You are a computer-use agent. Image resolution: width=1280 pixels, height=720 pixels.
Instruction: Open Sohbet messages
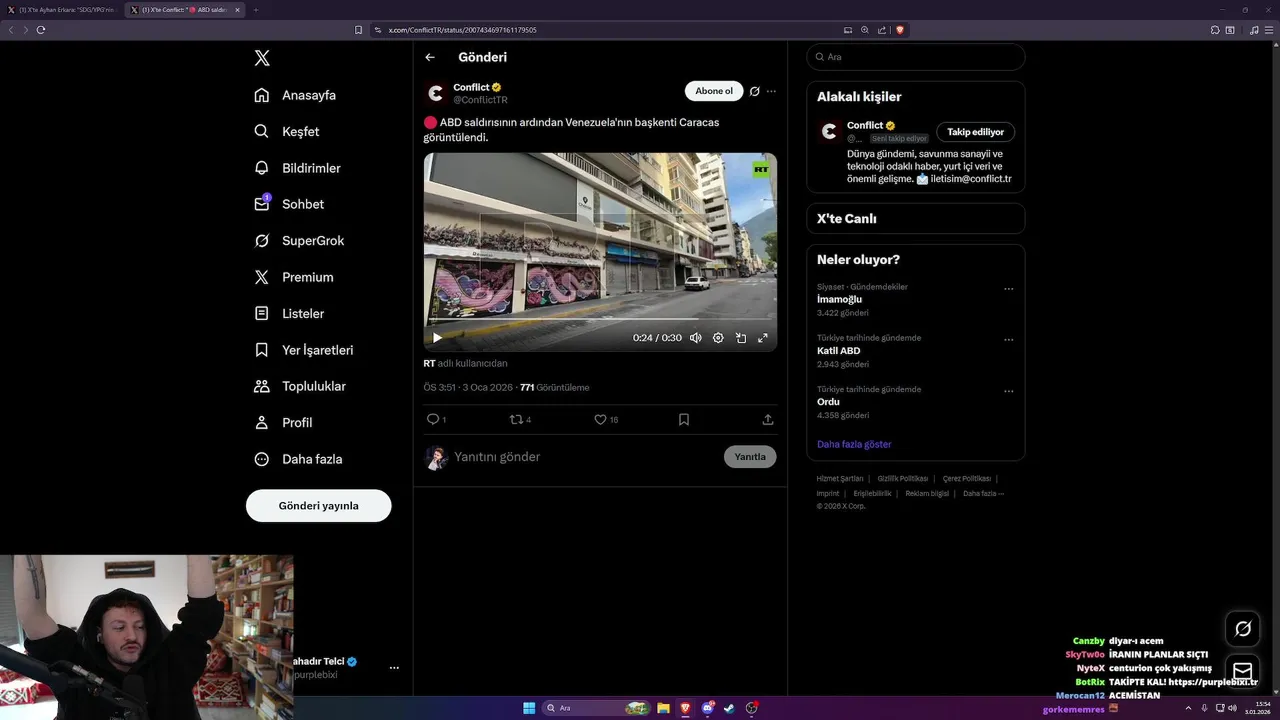[x=289, y=204]
